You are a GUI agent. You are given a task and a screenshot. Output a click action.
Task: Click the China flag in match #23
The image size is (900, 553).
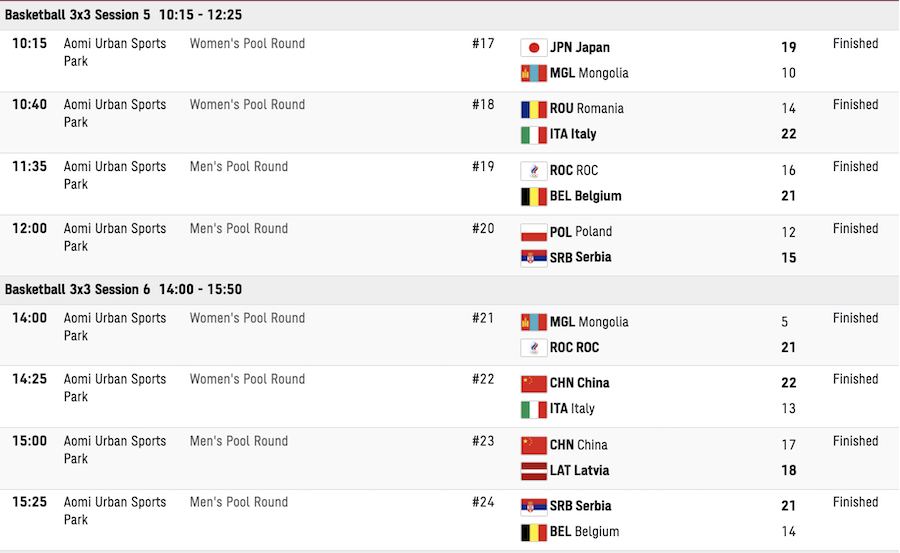[533, 445]
